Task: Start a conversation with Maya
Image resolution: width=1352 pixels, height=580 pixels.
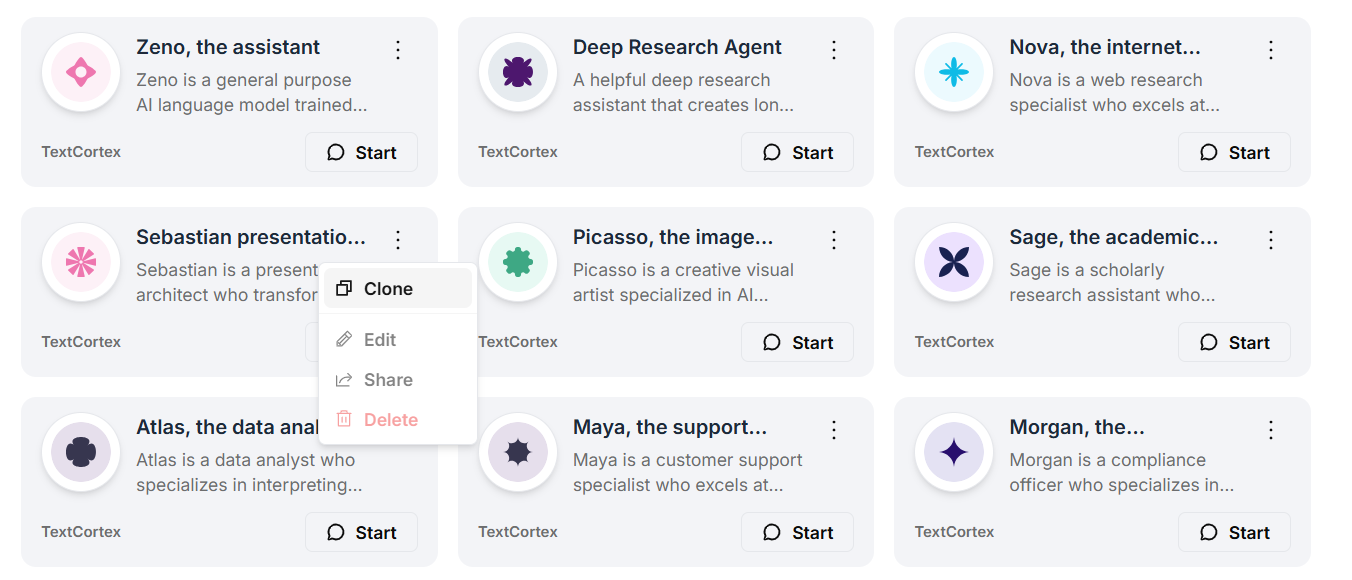Action: [797, 532]
